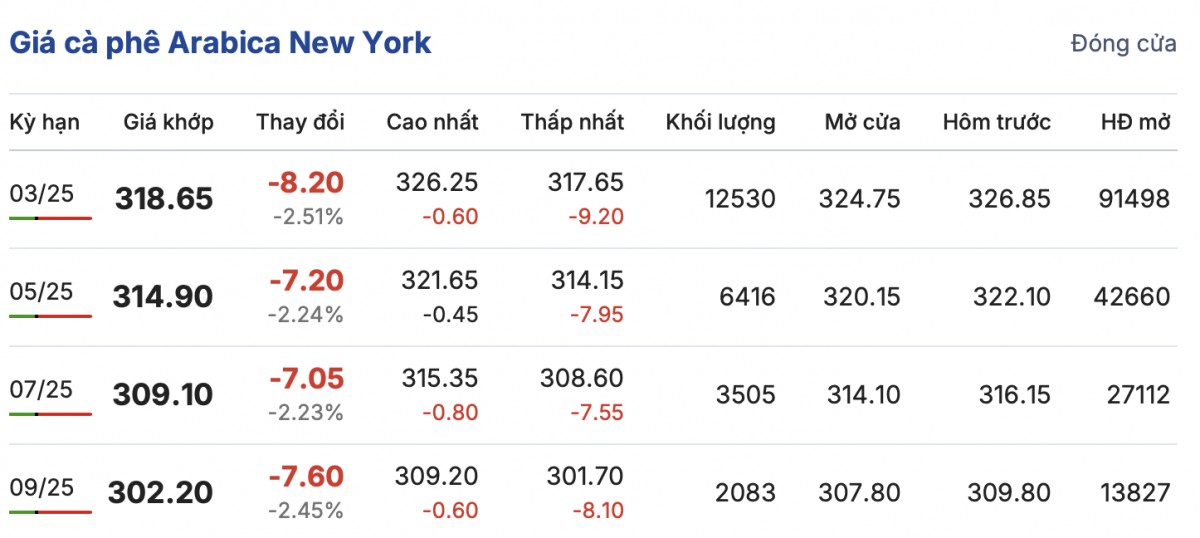Select the 'Khối lượng' column header
The image size is (1200, 538).
point(720,122)
